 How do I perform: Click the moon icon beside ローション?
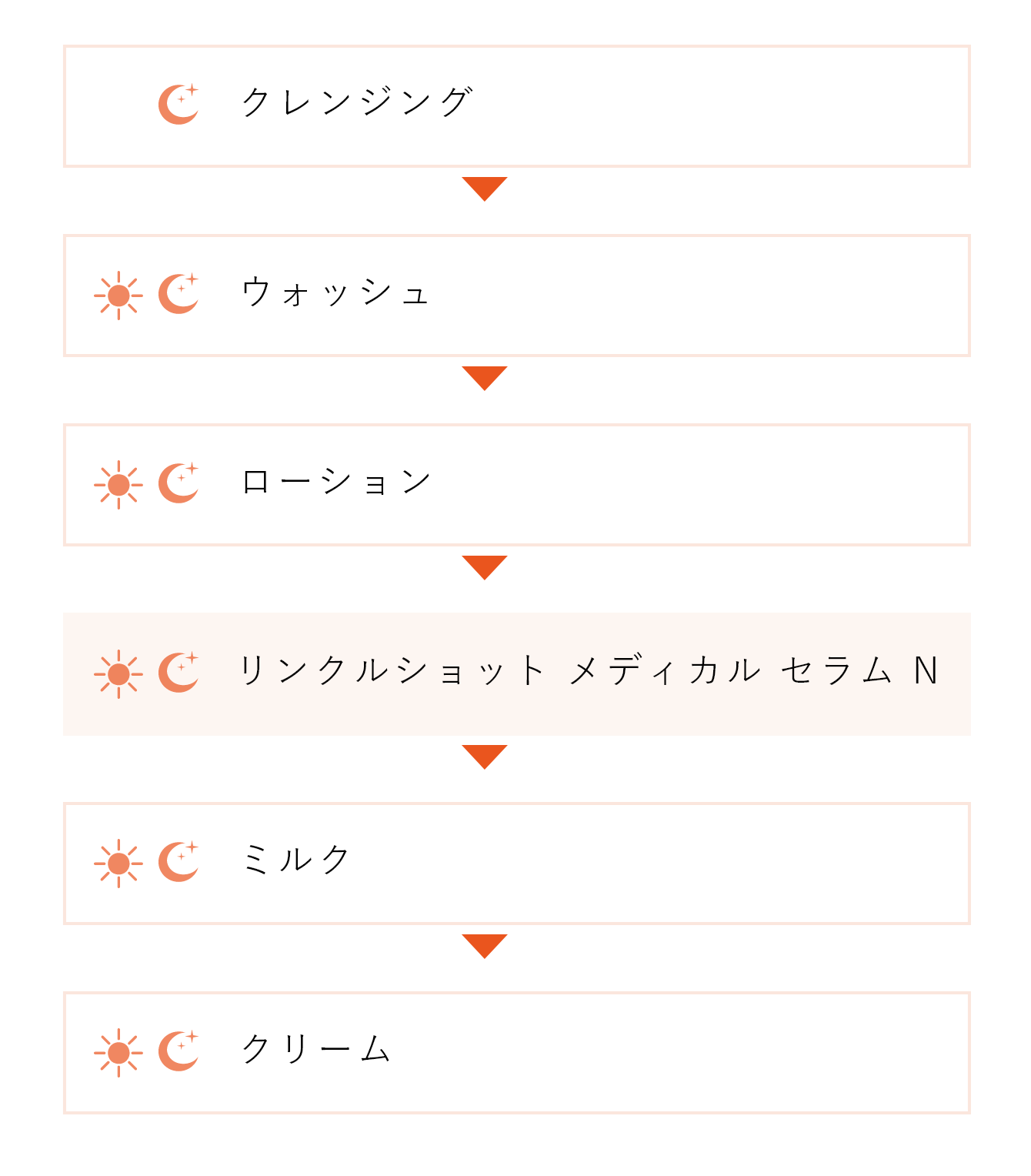pos(179,483)
